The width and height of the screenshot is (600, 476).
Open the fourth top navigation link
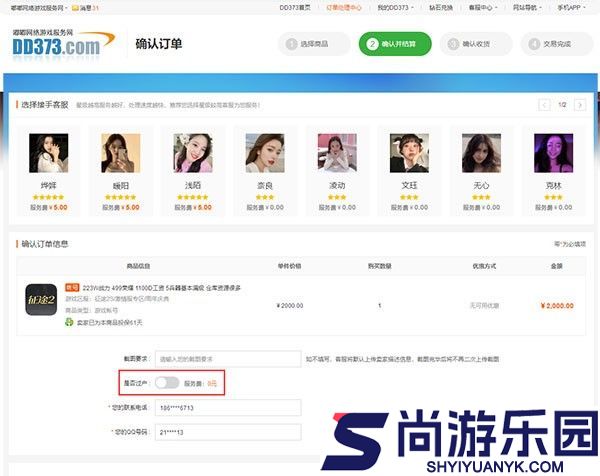click(441, 8)
